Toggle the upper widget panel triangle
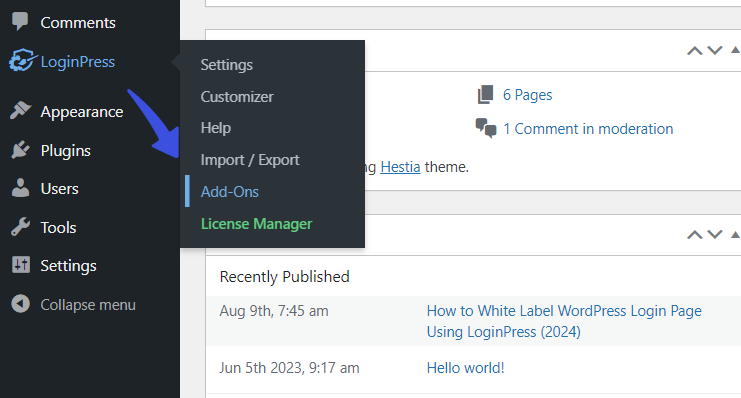The image size is (741, 398). point(735,50)
